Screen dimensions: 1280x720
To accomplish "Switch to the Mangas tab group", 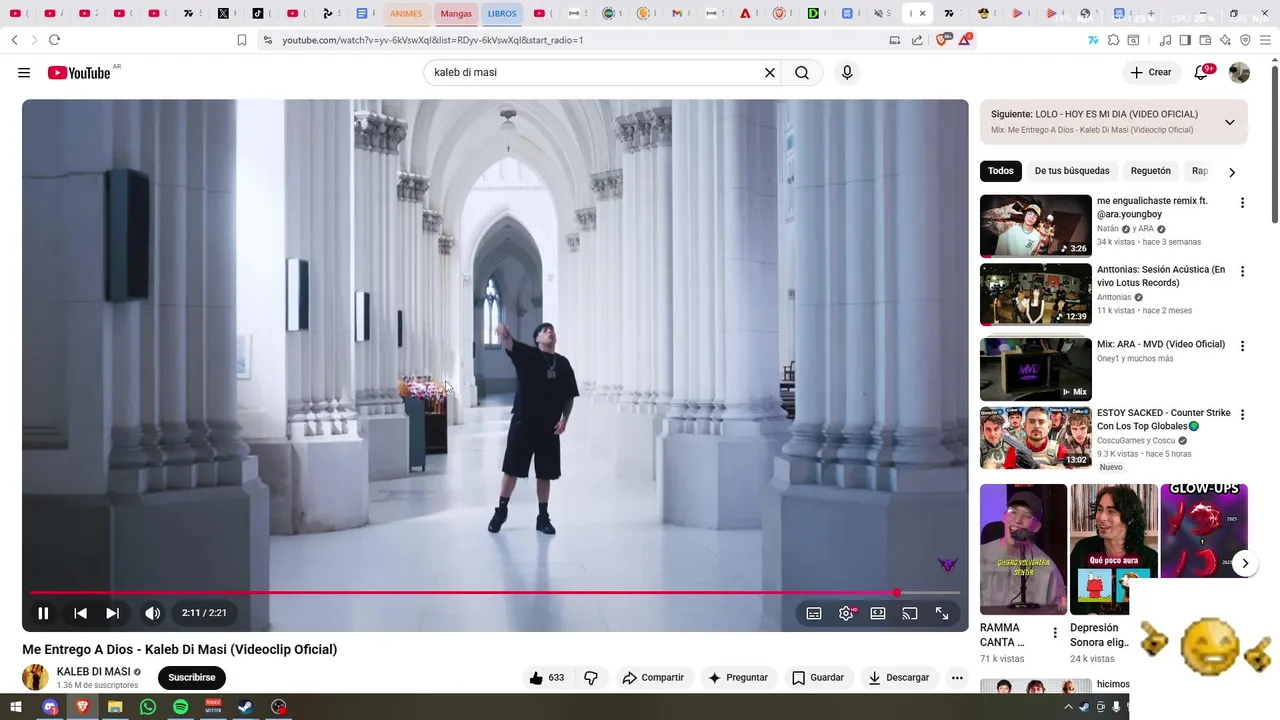I will 456,14.
